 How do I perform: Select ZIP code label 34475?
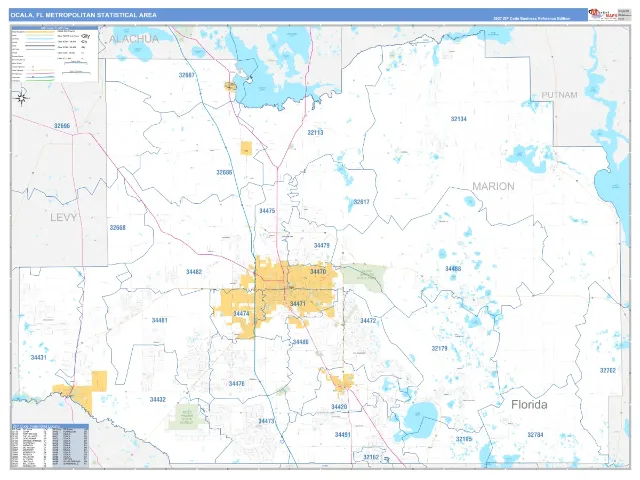click(267, 211)
